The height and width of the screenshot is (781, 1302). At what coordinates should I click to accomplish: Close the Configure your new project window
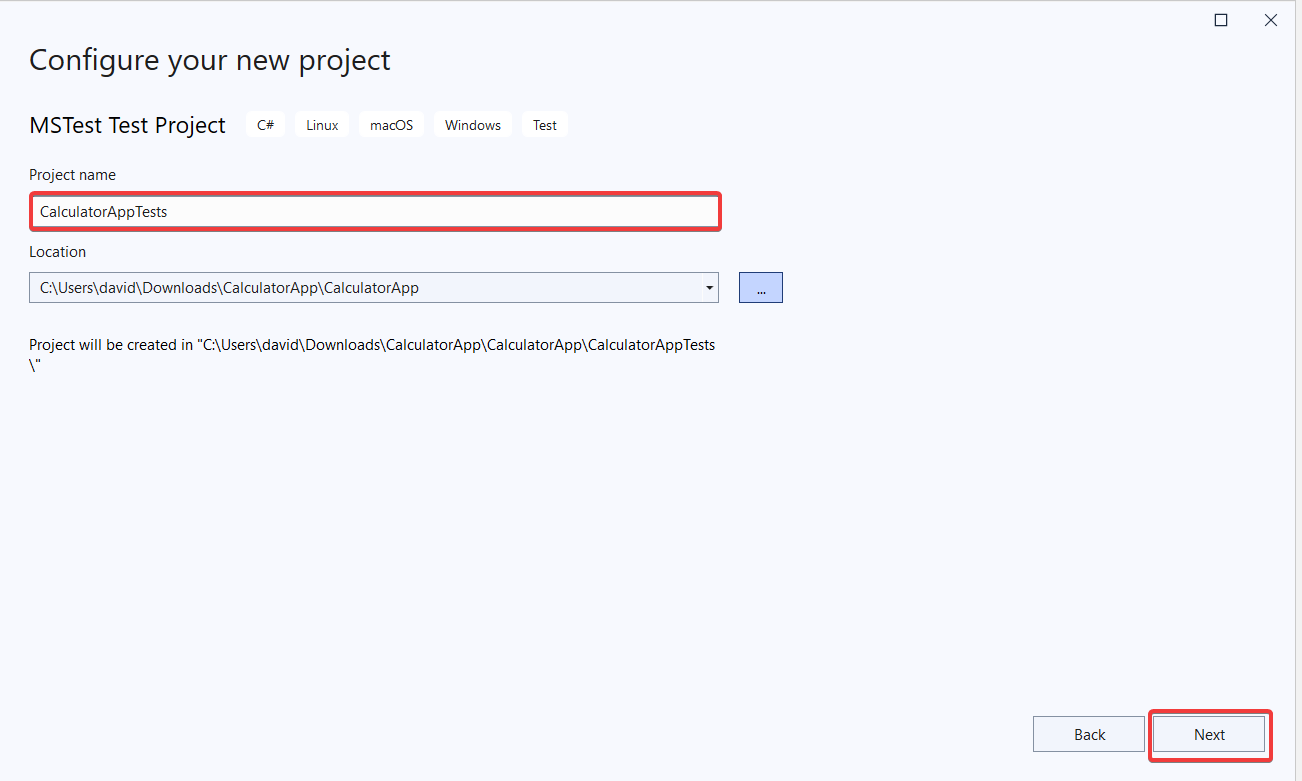point(1270,19)
